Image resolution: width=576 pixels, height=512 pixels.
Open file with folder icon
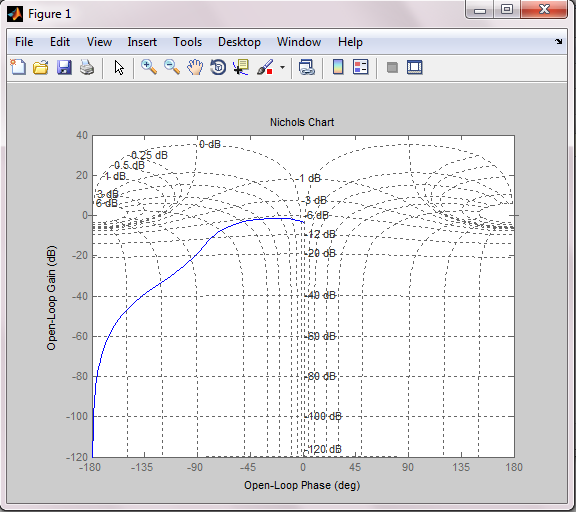click(41, 68)
